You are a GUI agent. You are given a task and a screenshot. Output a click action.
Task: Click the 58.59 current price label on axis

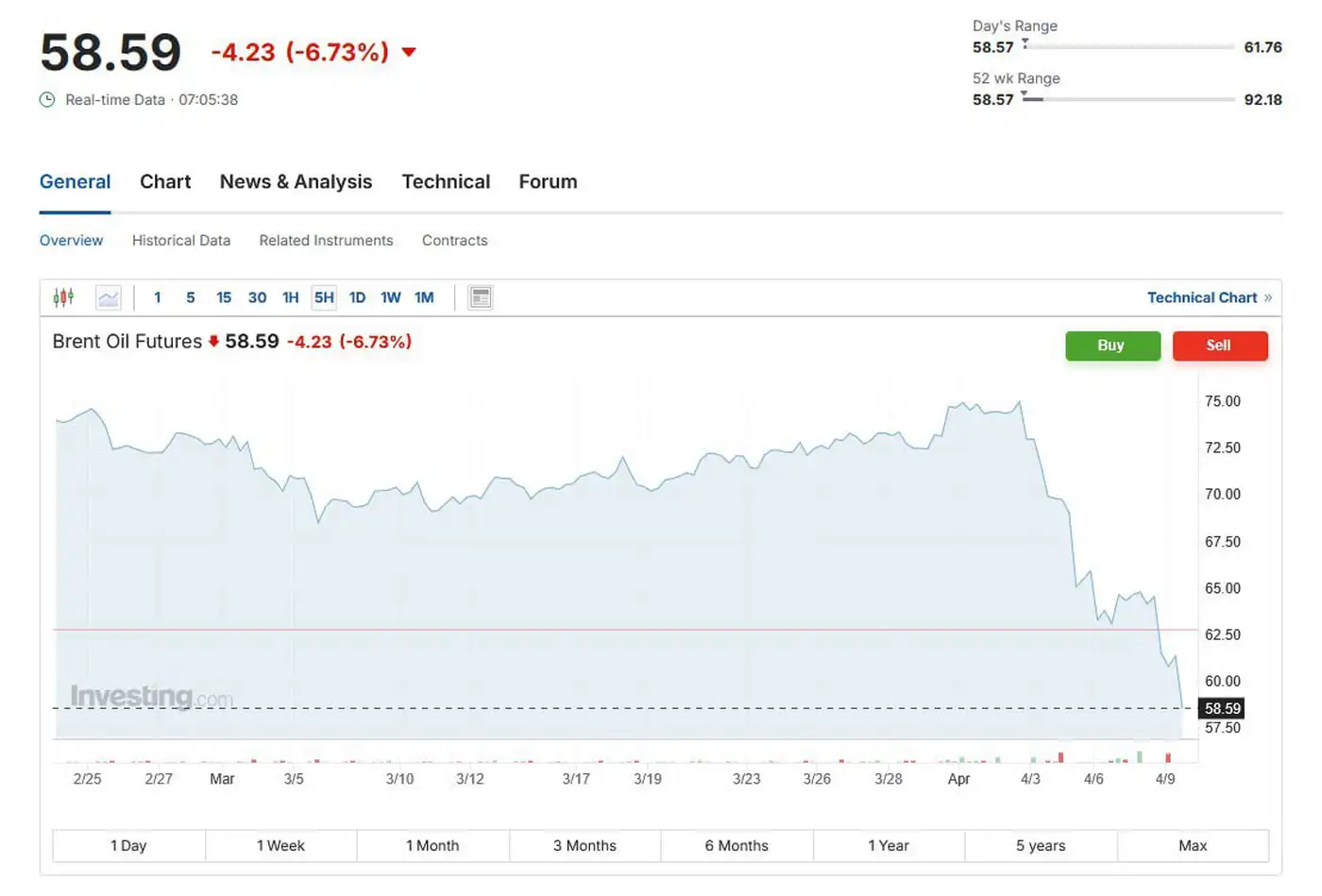pos(1222,709)
